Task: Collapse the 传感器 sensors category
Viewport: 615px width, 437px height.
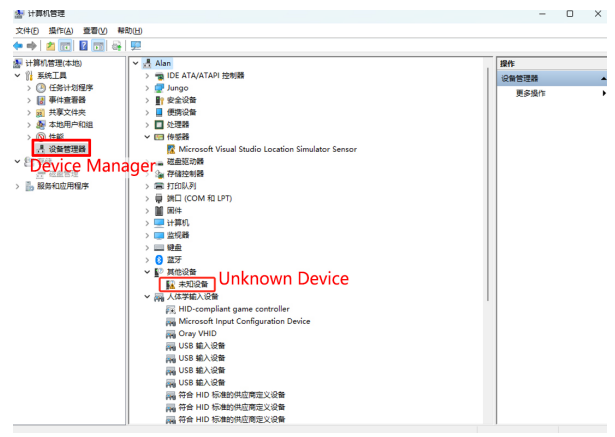Action: (x=147, y=137)
